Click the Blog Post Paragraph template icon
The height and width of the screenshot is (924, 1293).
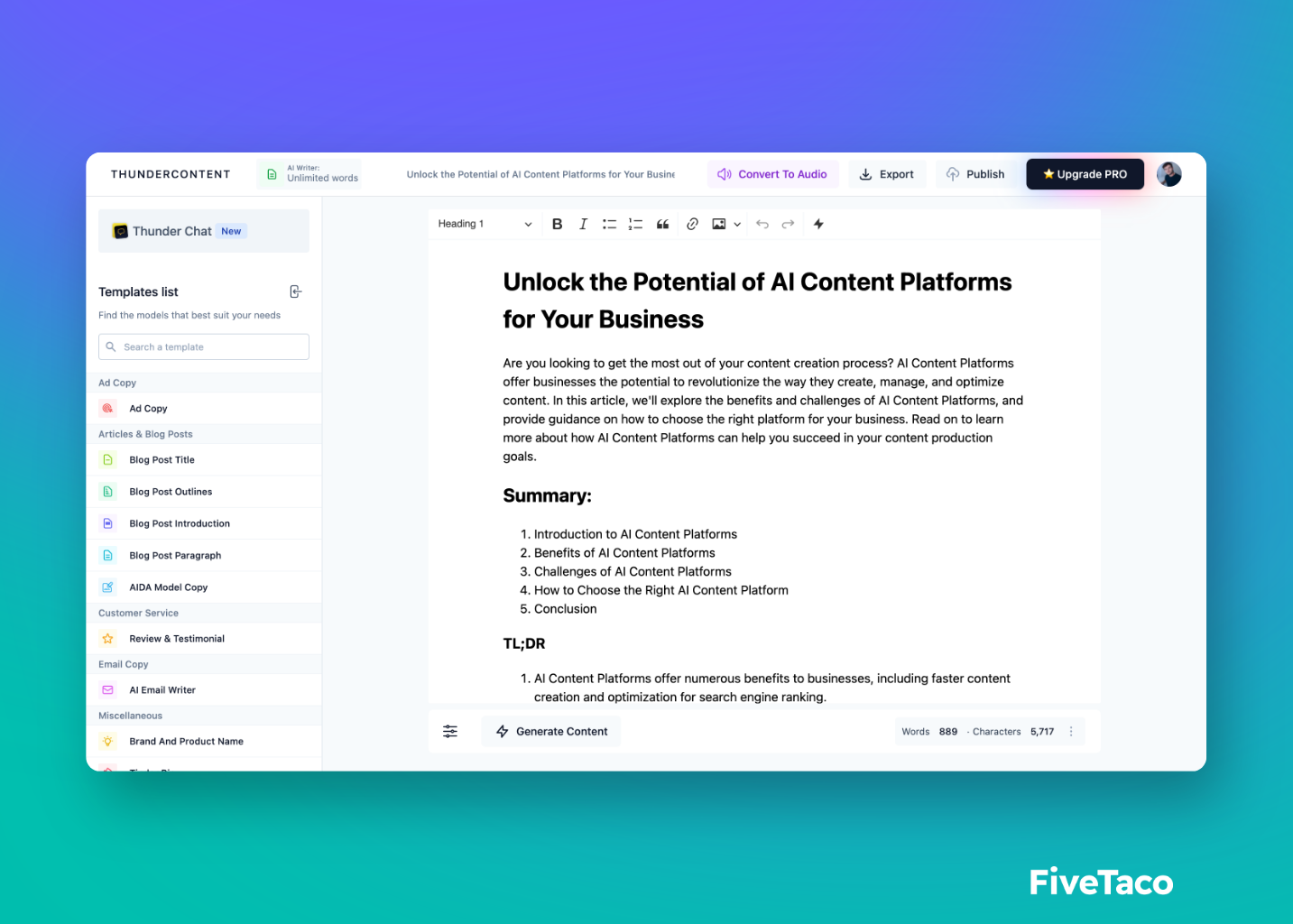click(107, 556)
